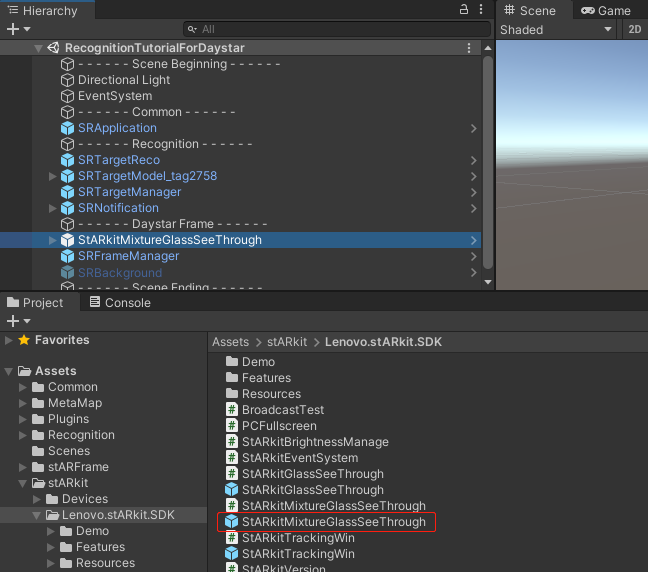Switch to the Scene tab

pyautogui.click(x=530, y=10)
